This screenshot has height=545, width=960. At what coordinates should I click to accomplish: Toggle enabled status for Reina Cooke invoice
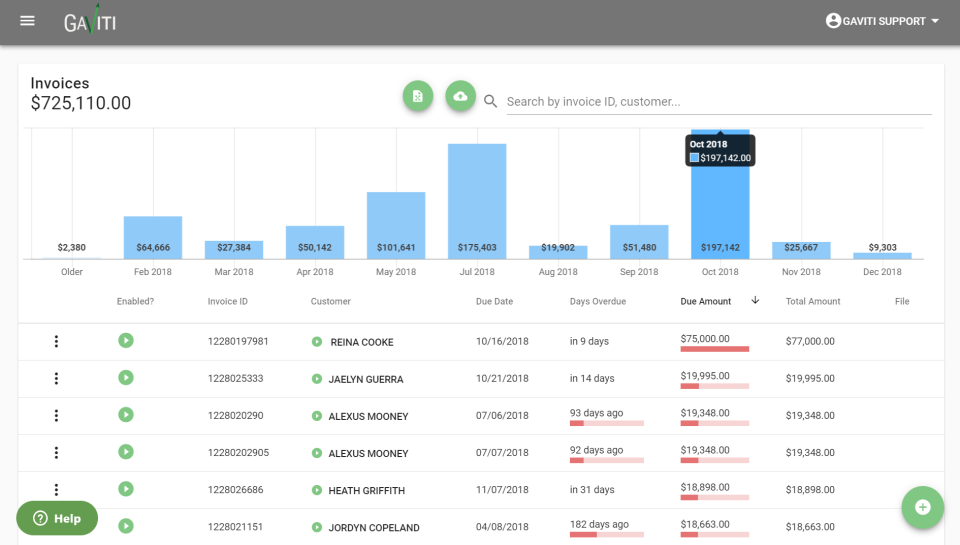[126, 340]
